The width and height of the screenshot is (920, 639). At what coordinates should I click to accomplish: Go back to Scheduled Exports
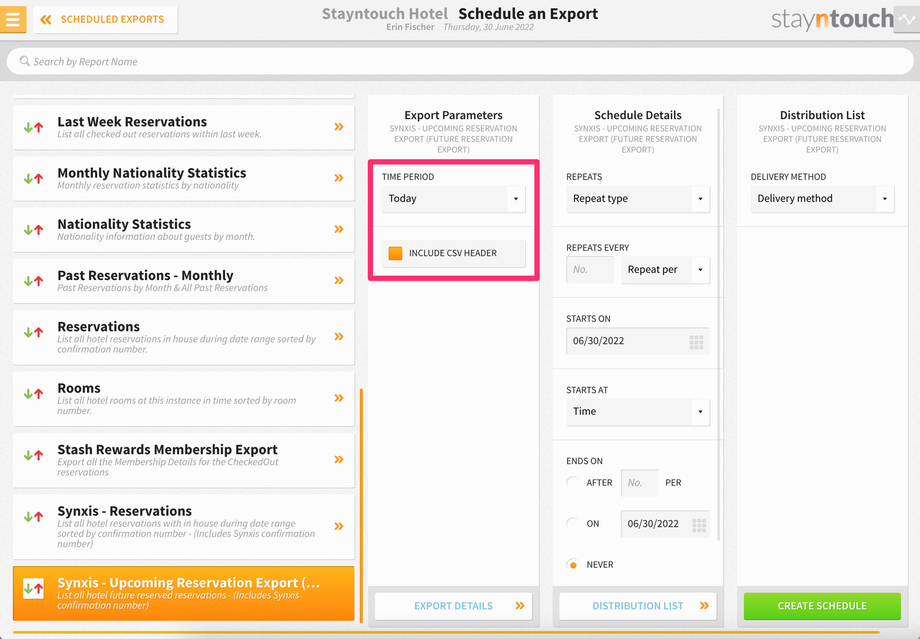(x=106, y=19)
